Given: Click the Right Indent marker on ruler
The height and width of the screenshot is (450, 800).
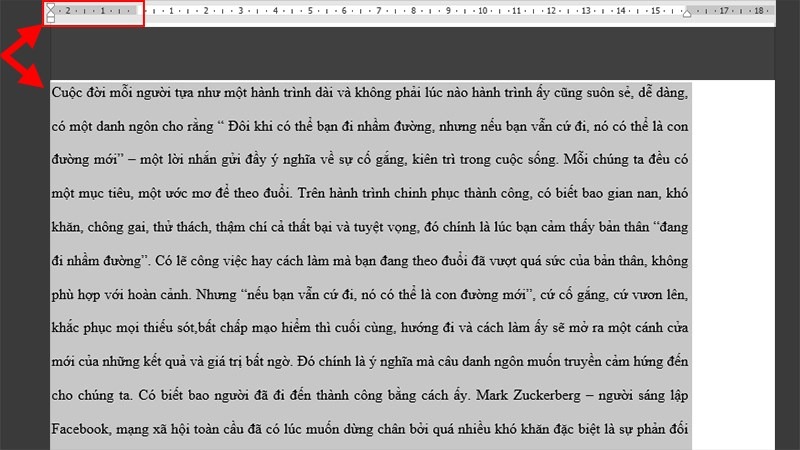Looking at the screenshot, I should pyautogui.click(x=687, y=13).
